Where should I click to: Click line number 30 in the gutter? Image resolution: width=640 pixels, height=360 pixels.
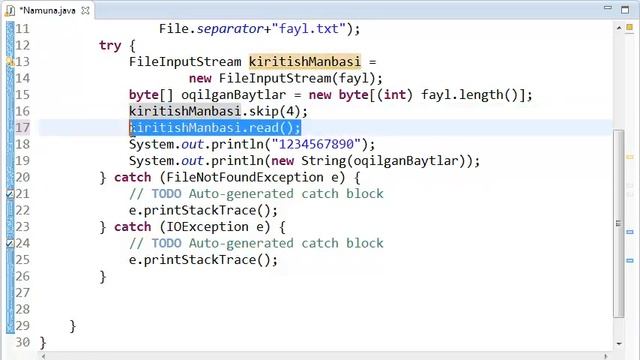(x=22, y=342)
